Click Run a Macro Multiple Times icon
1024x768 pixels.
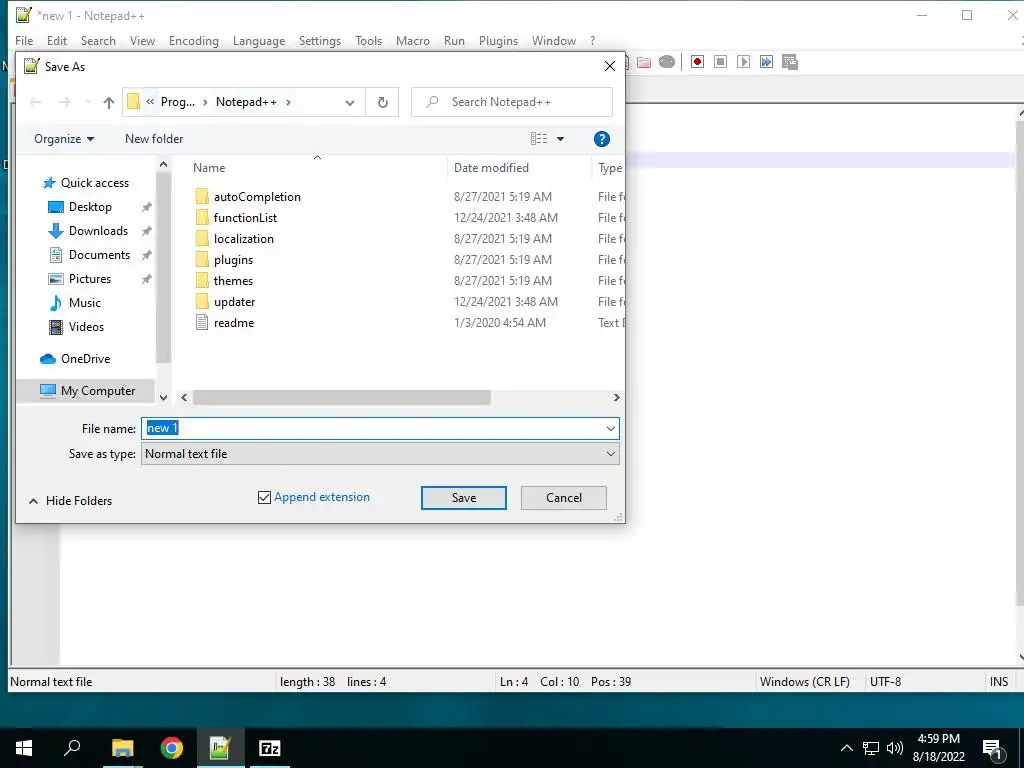[766, 62]
